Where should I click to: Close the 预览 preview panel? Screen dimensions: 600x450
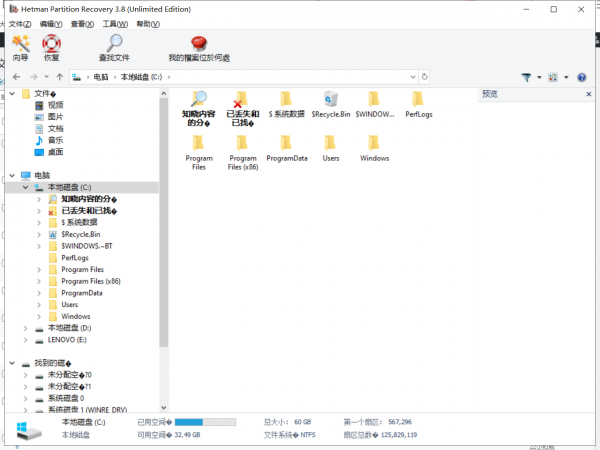[x=589, y=94]
